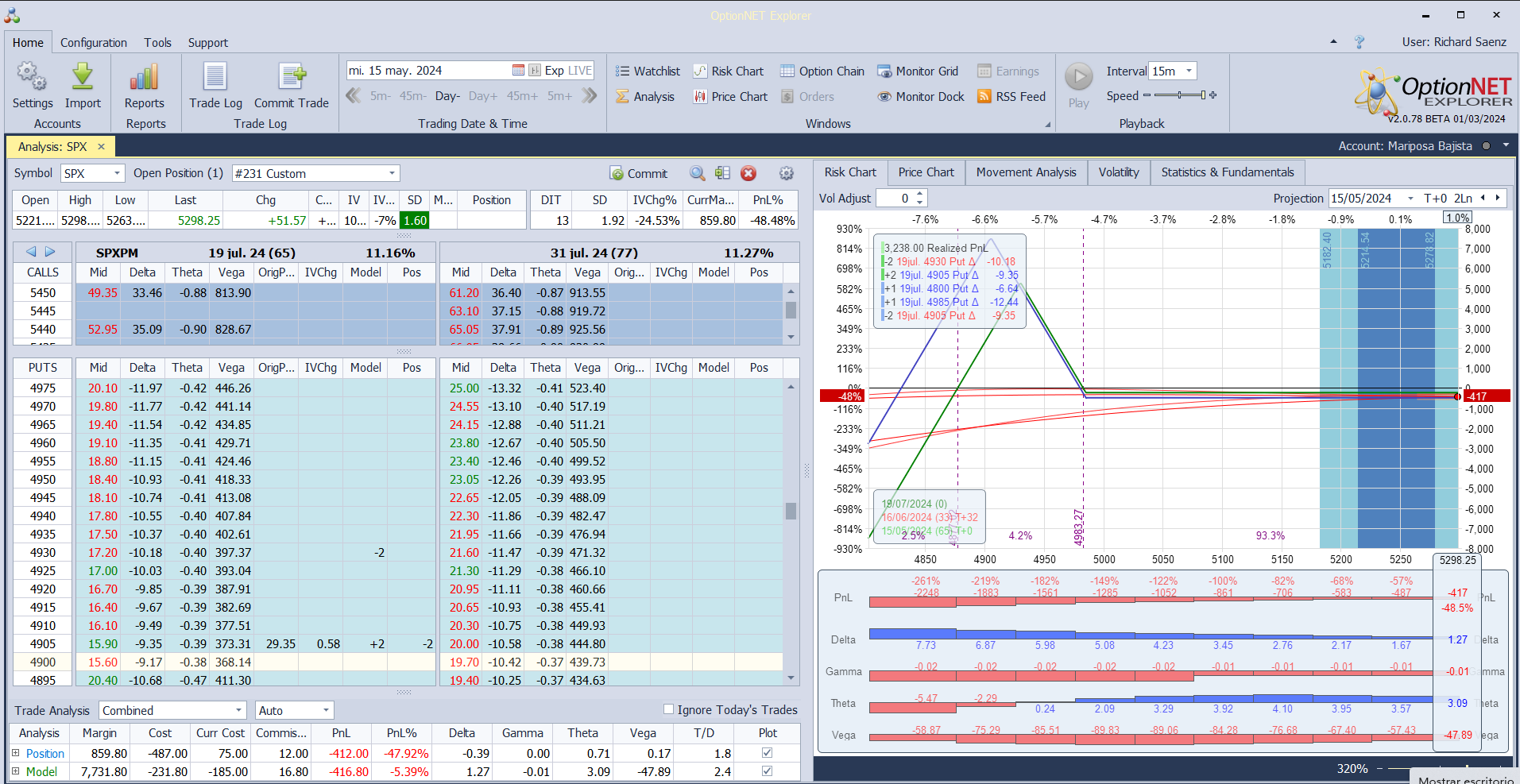
Task: Open the Settings gear icon
Action: [32, 78]
